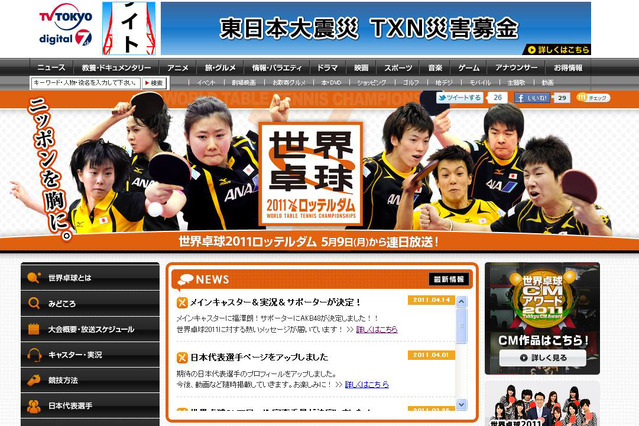Viewport: 639px width, 426px height.
Task: Open the 地デジ sub-navigation link
Action: point(443,83)
